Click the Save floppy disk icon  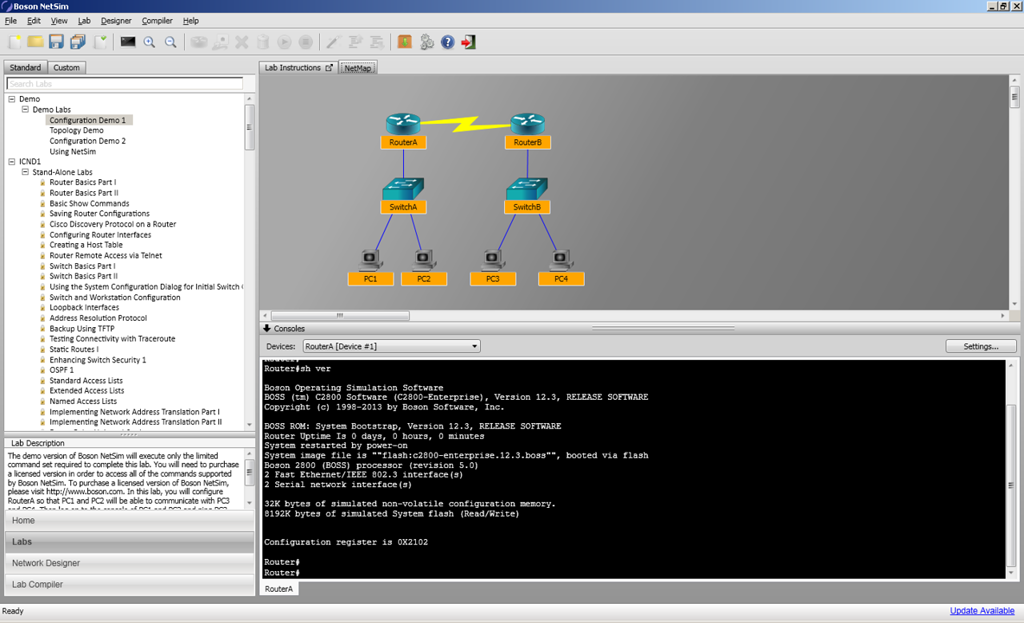tap(56, 42)
